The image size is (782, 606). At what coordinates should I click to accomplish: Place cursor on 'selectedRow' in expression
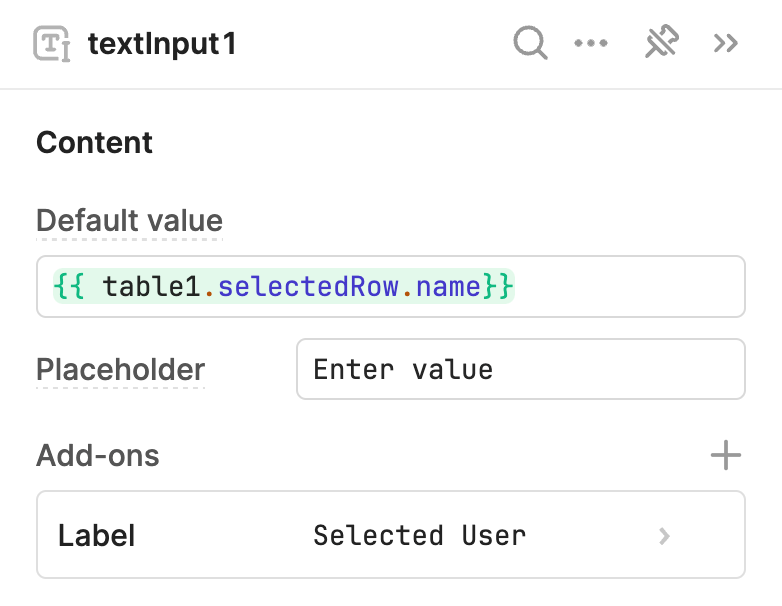pos(308,286)
